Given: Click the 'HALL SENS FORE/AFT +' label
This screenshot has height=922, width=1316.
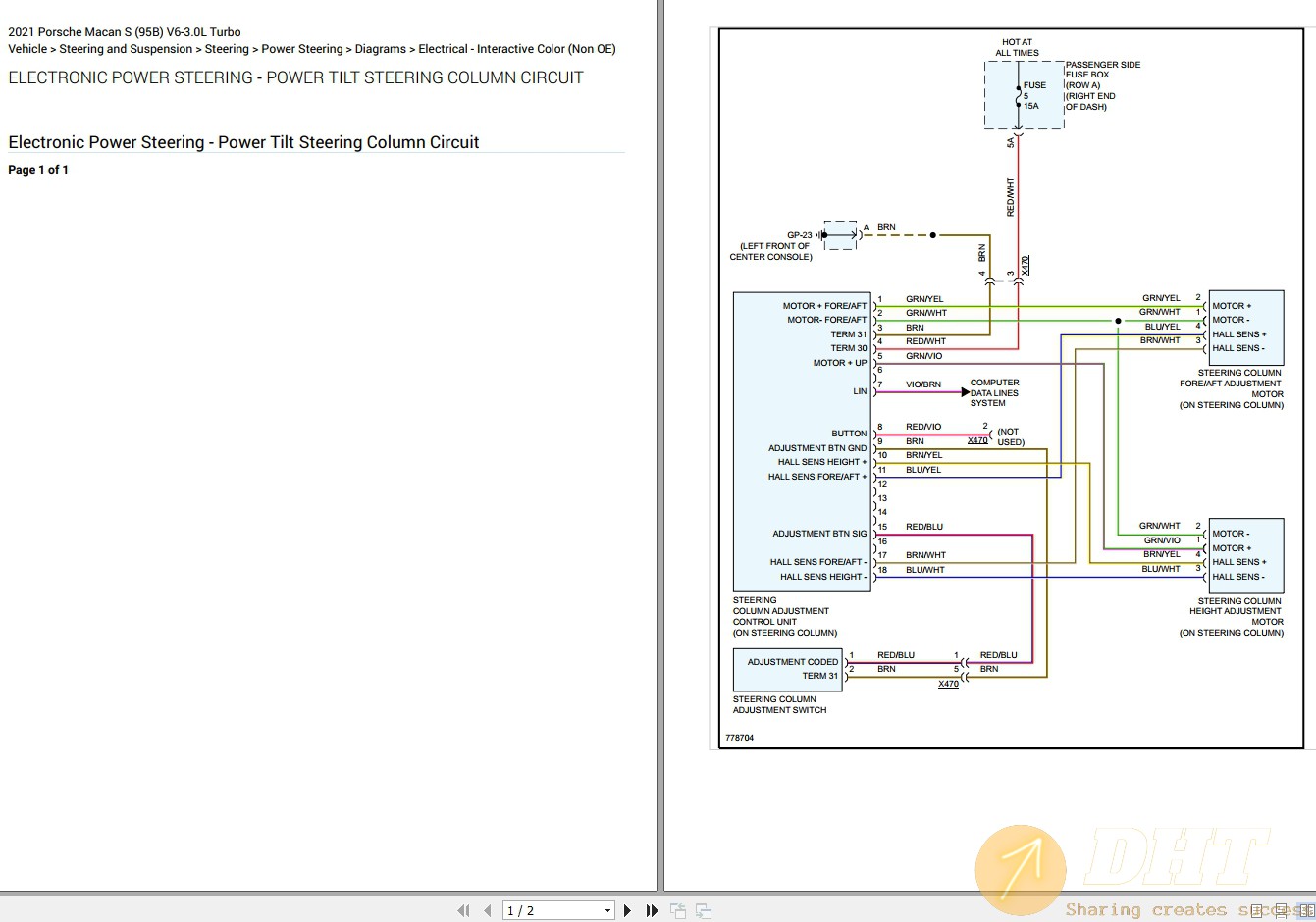Looking at the screenshot, I should pyautogui.click(x=817, y=477).
